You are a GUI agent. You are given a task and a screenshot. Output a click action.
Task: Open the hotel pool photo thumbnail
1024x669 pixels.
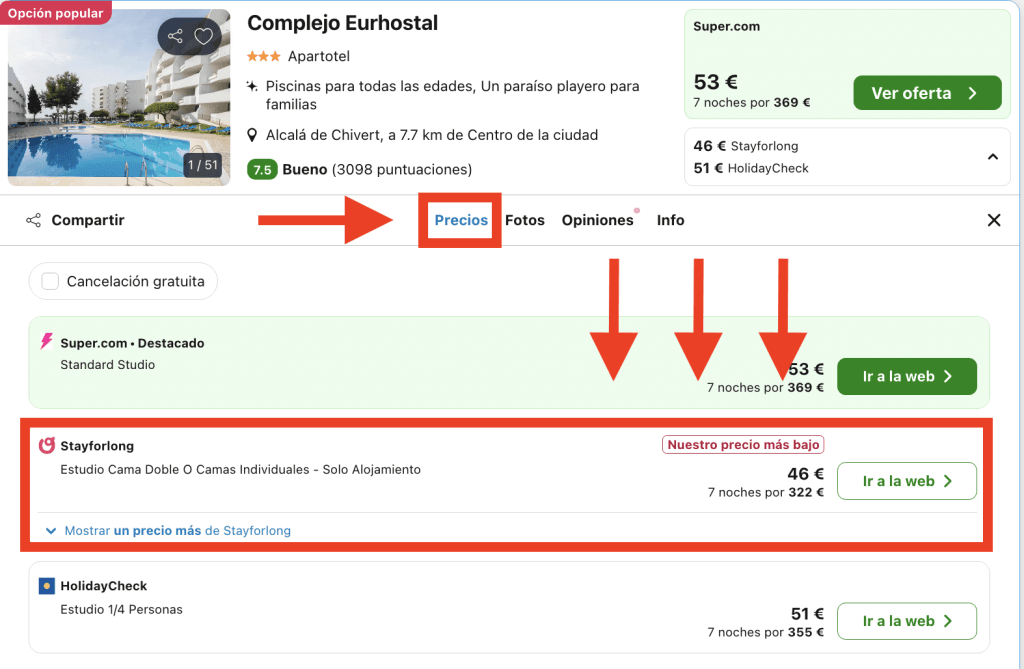click(x=119, y=97)
